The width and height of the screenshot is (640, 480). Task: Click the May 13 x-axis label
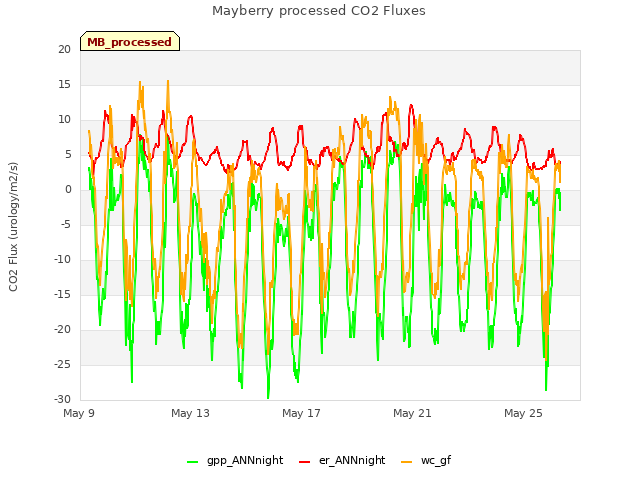click(x=190, y=413)
